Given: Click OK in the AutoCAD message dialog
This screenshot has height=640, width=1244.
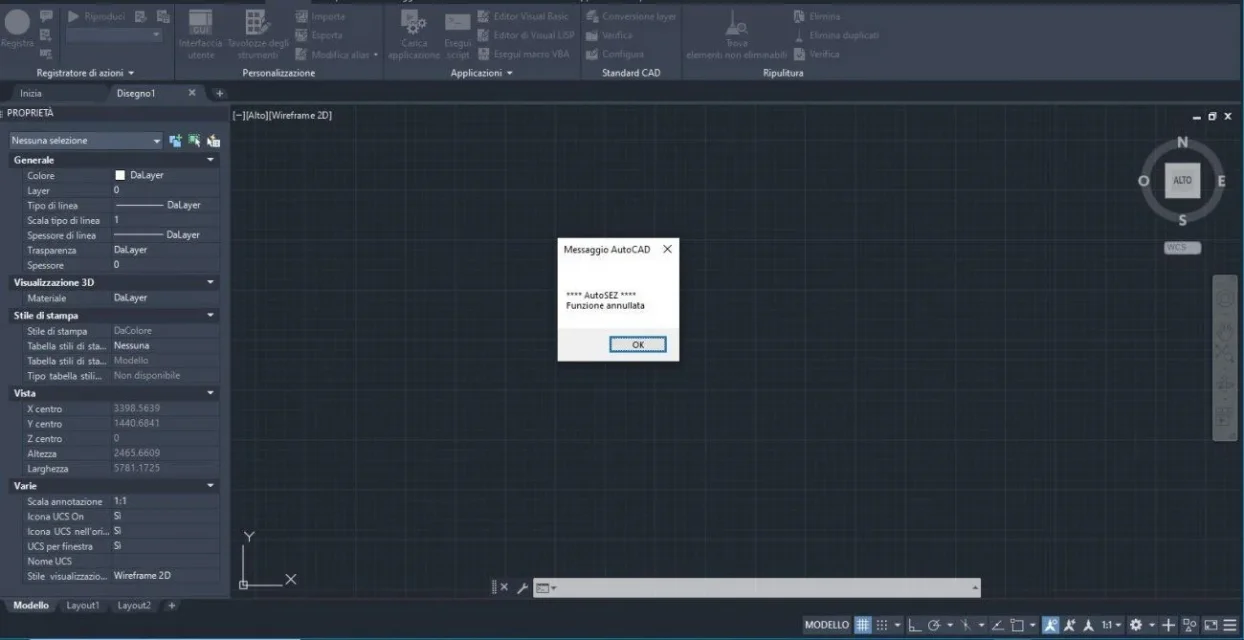Looking at the screenshot, I should [637, 344].
